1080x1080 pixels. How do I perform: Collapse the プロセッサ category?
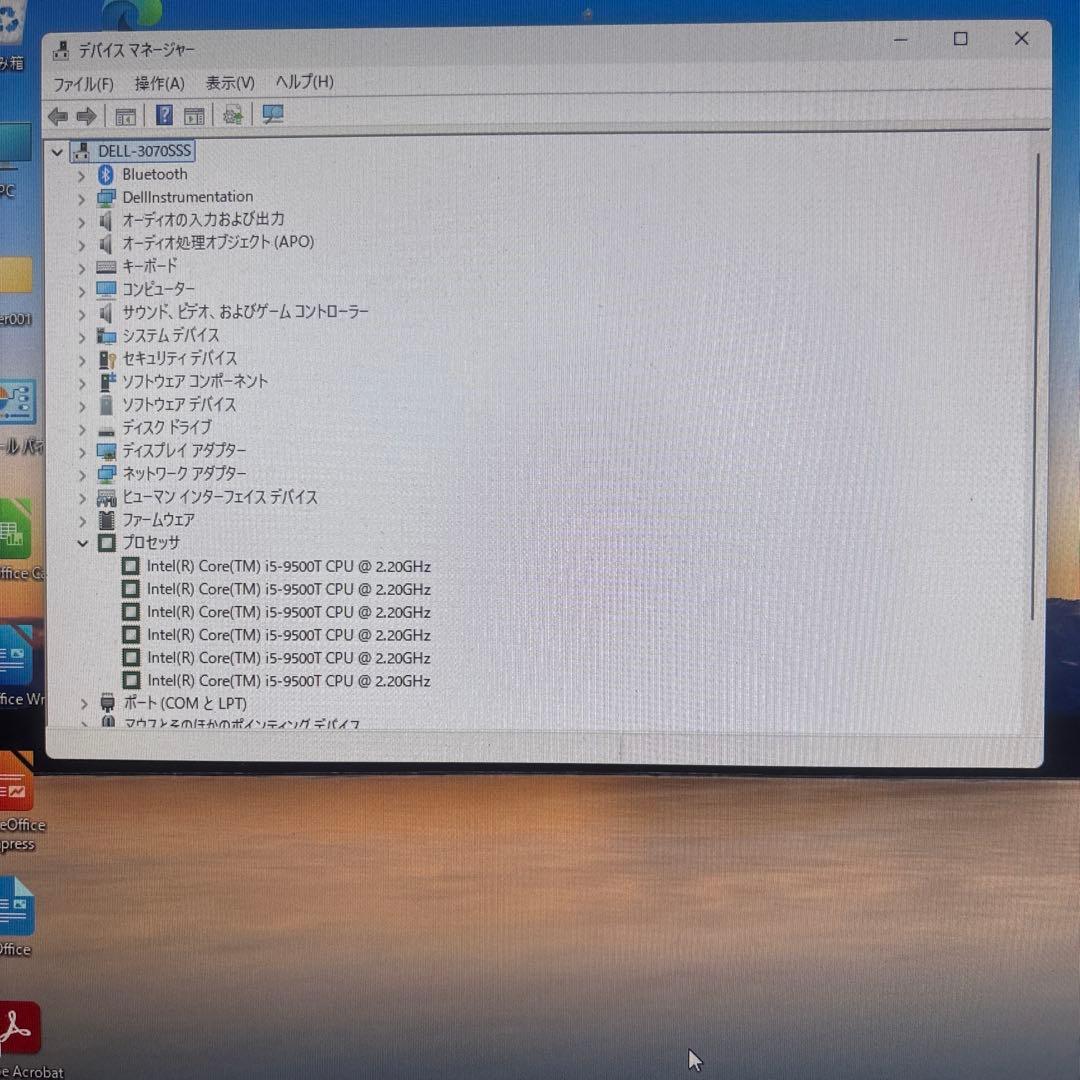pos(82,543)
